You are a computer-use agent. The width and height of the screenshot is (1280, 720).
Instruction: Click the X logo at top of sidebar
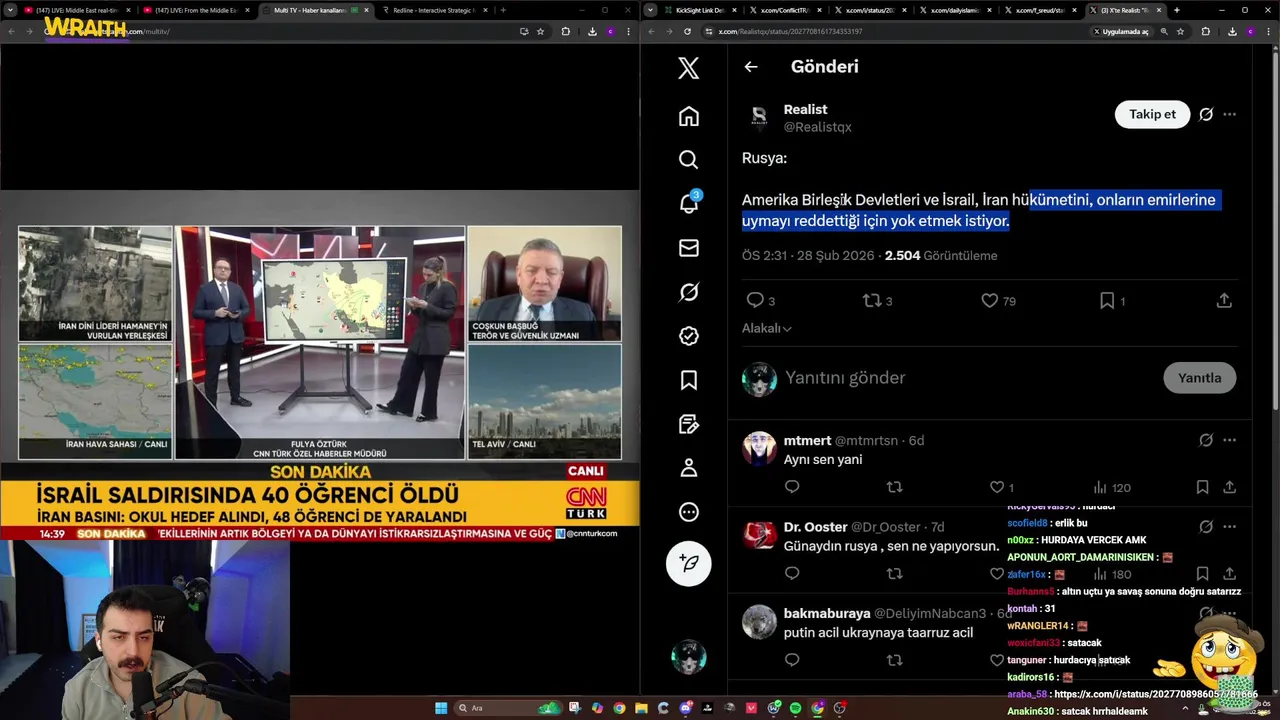689,68
